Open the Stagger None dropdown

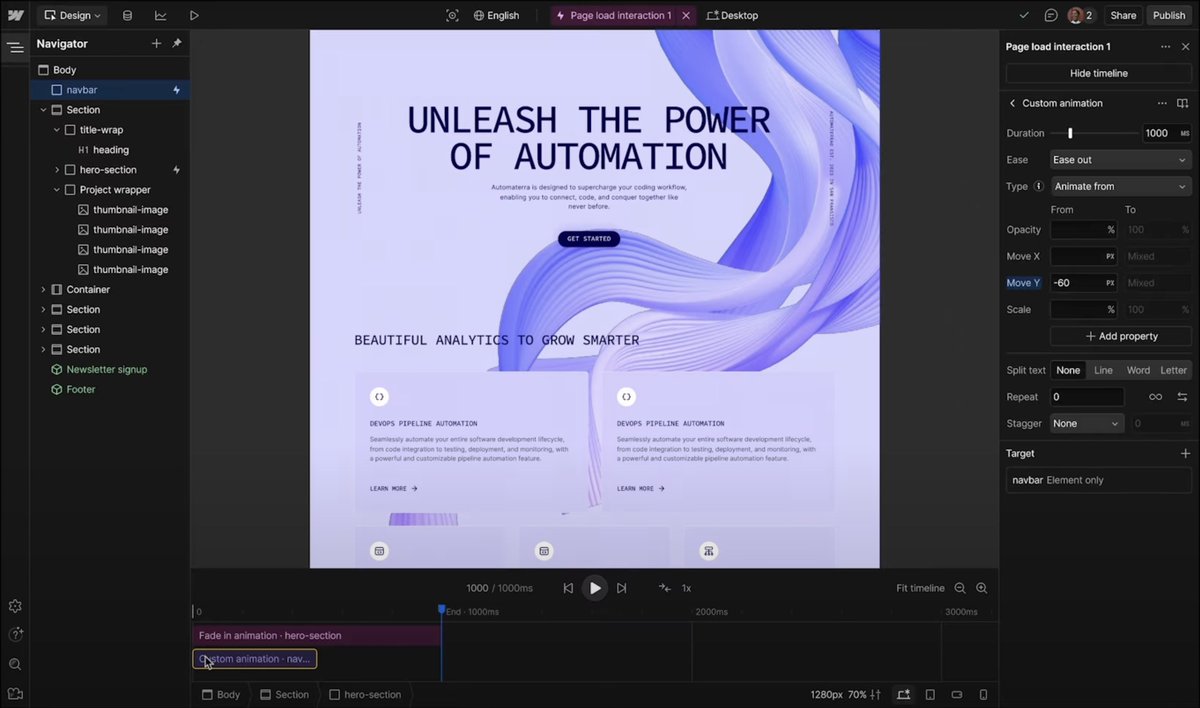[1087, 423]
